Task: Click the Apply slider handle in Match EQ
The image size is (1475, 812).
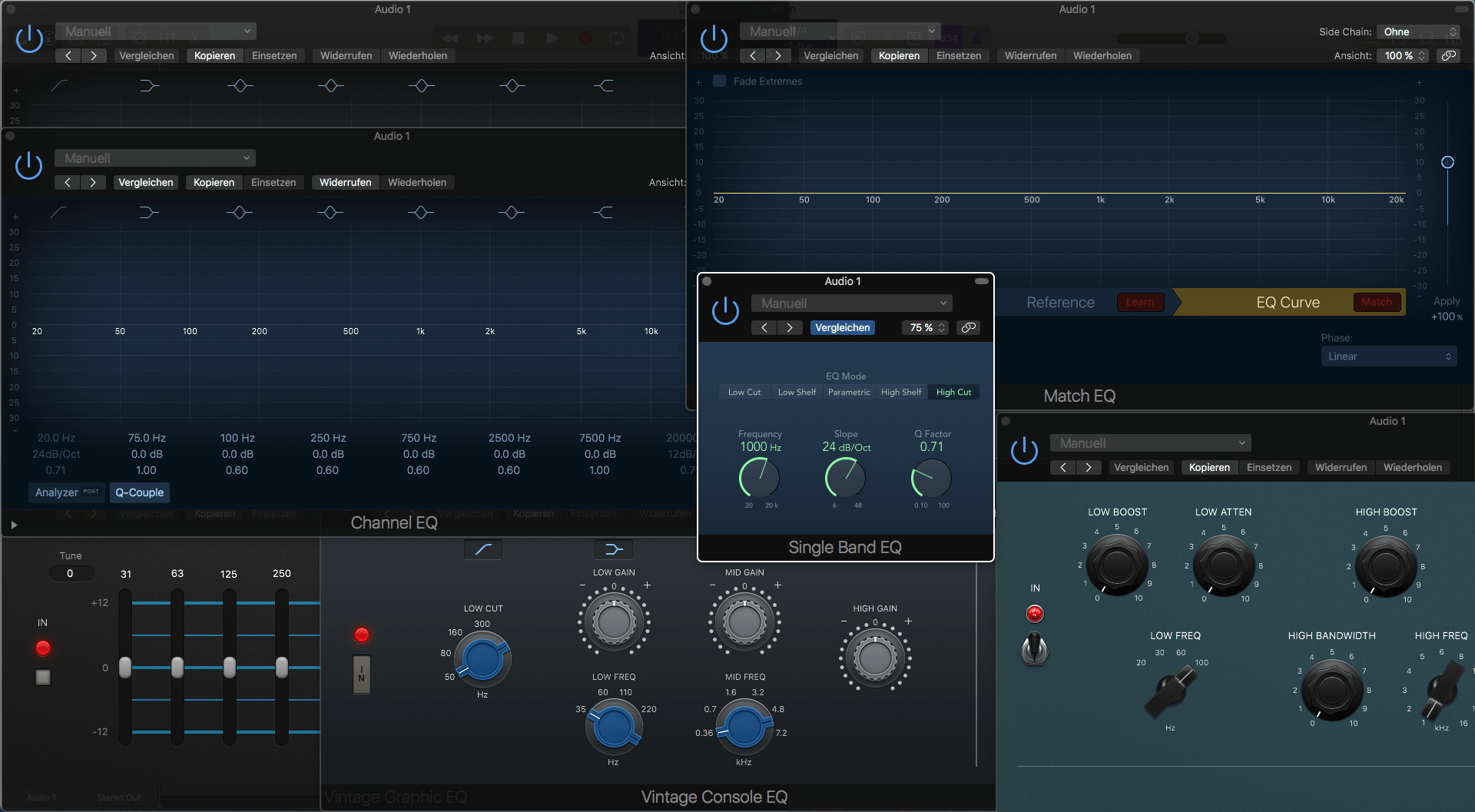Action: [1447, 162]
